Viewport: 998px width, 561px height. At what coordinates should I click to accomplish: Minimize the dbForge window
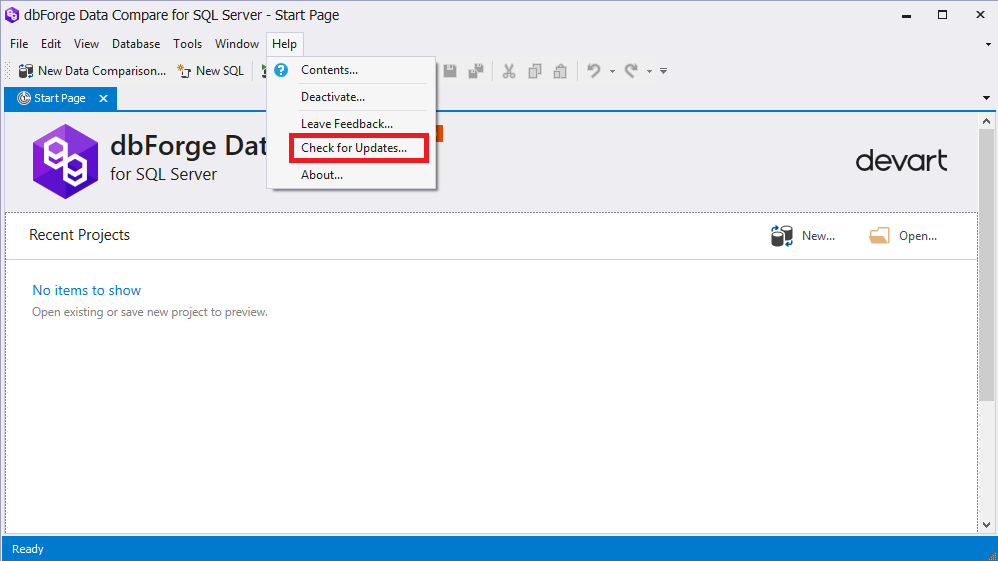[906, 15]
